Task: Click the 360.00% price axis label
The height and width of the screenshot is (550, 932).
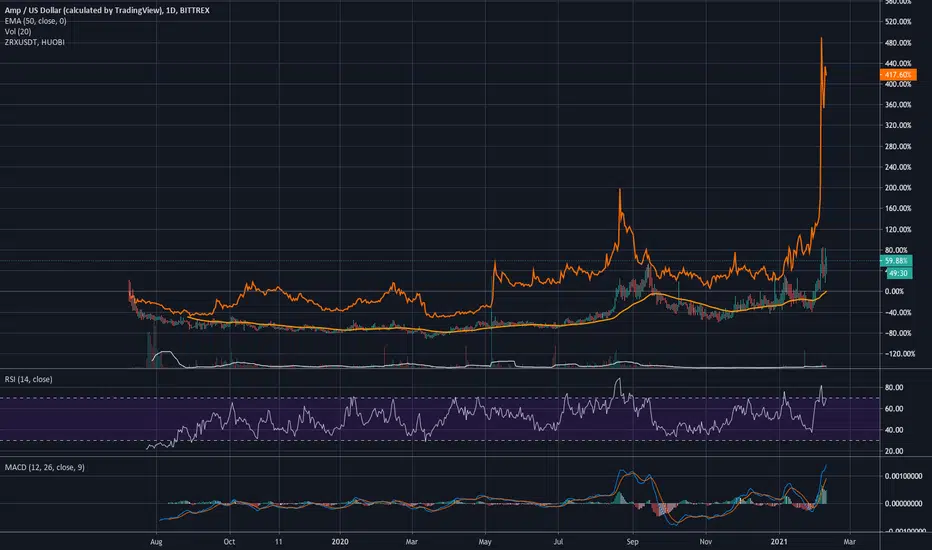Action: tap(898, 105)
